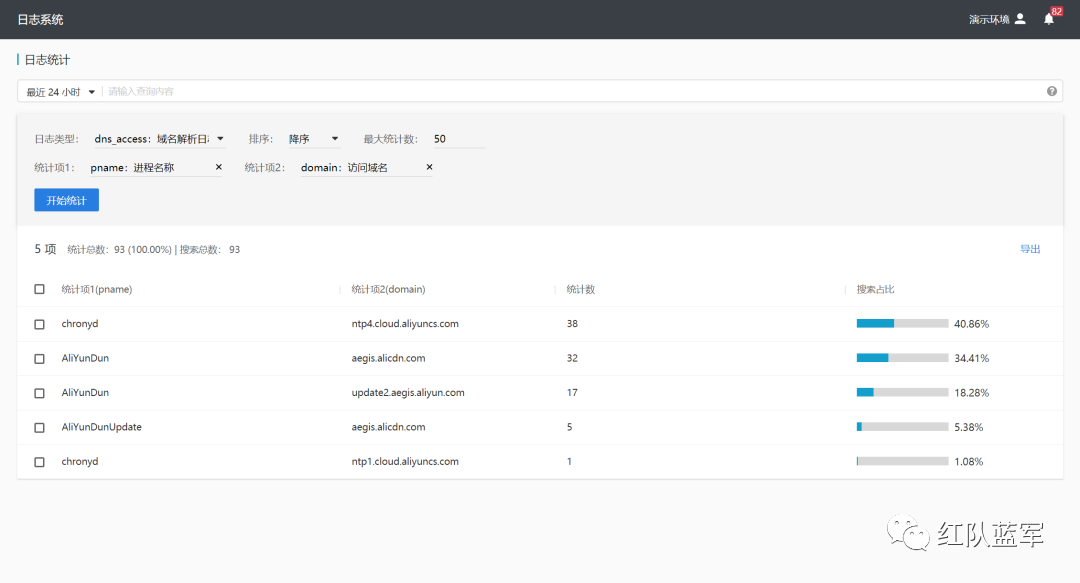Click the 最大统计数 field showing 50
This screenshot has width=1080, height=583.
459,139
